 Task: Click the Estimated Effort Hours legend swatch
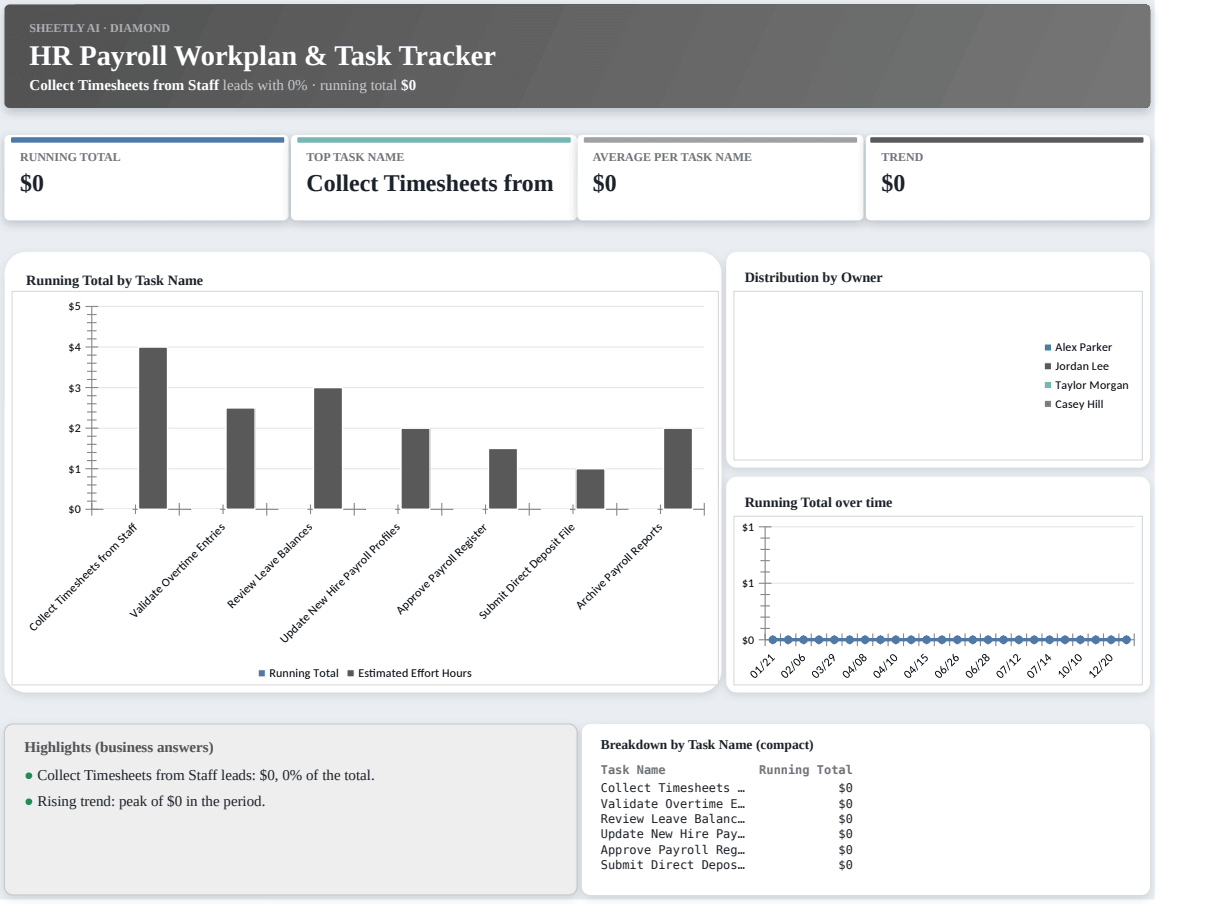[x=350, y=674]
